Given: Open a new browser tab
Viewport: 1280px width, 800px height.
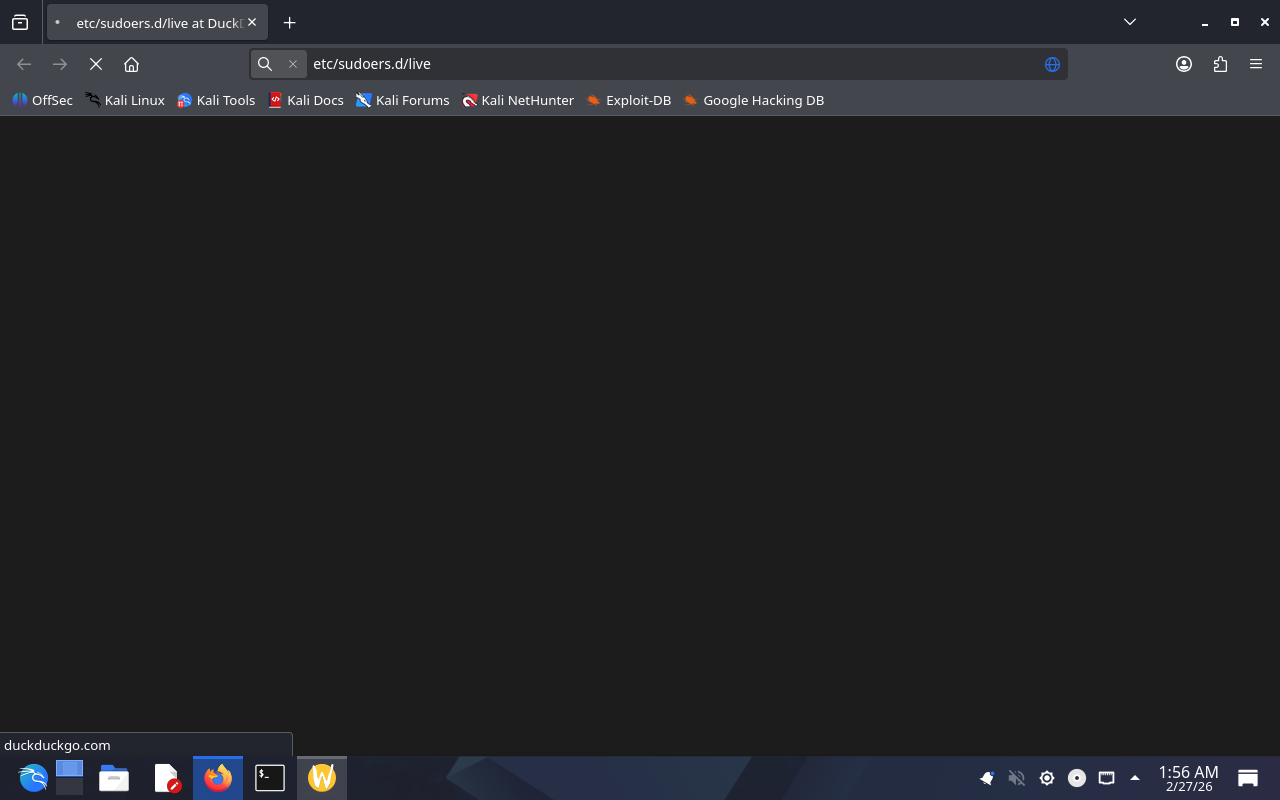Looking at the screenshot, I should pos(289,22).
